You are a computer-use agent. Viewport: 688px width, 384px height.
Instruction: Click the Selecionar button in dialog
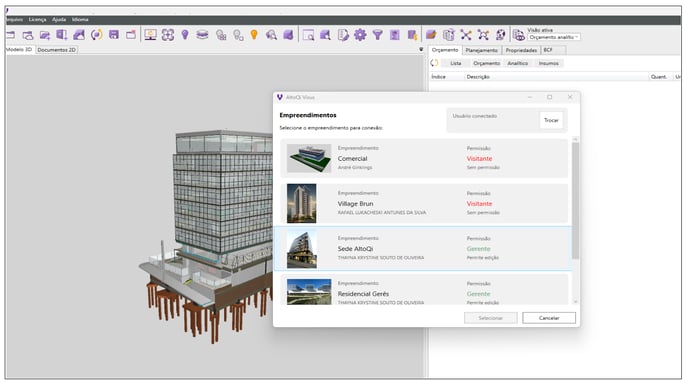(x=491, y=318)
